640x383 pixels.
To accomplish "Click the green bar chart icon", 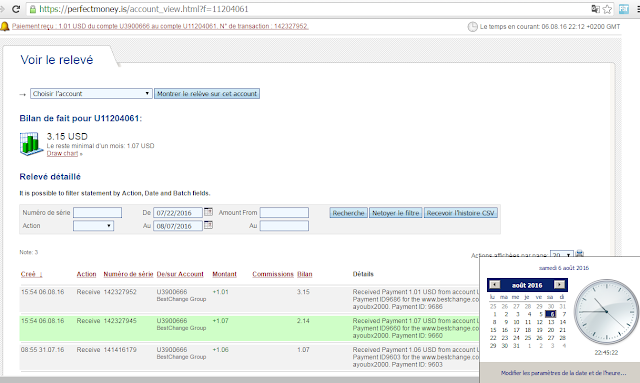I will click(x=31, y=143).
